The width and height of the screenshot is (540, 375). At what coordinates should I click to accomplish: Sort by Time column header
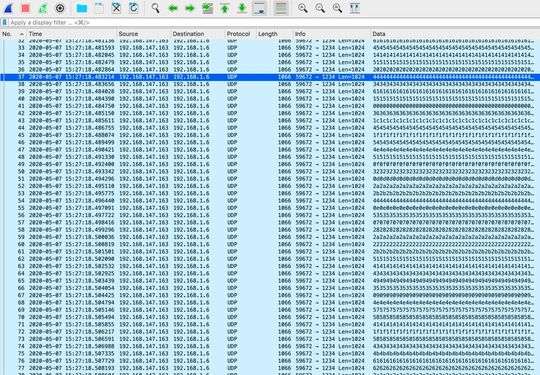pos(72,34)
